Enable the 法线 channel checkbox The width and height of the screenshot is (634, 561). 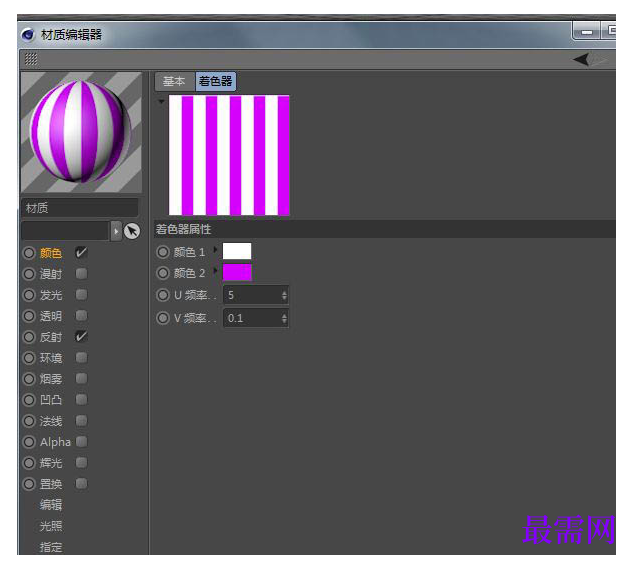pyautogui.click(x=81, y=421)
